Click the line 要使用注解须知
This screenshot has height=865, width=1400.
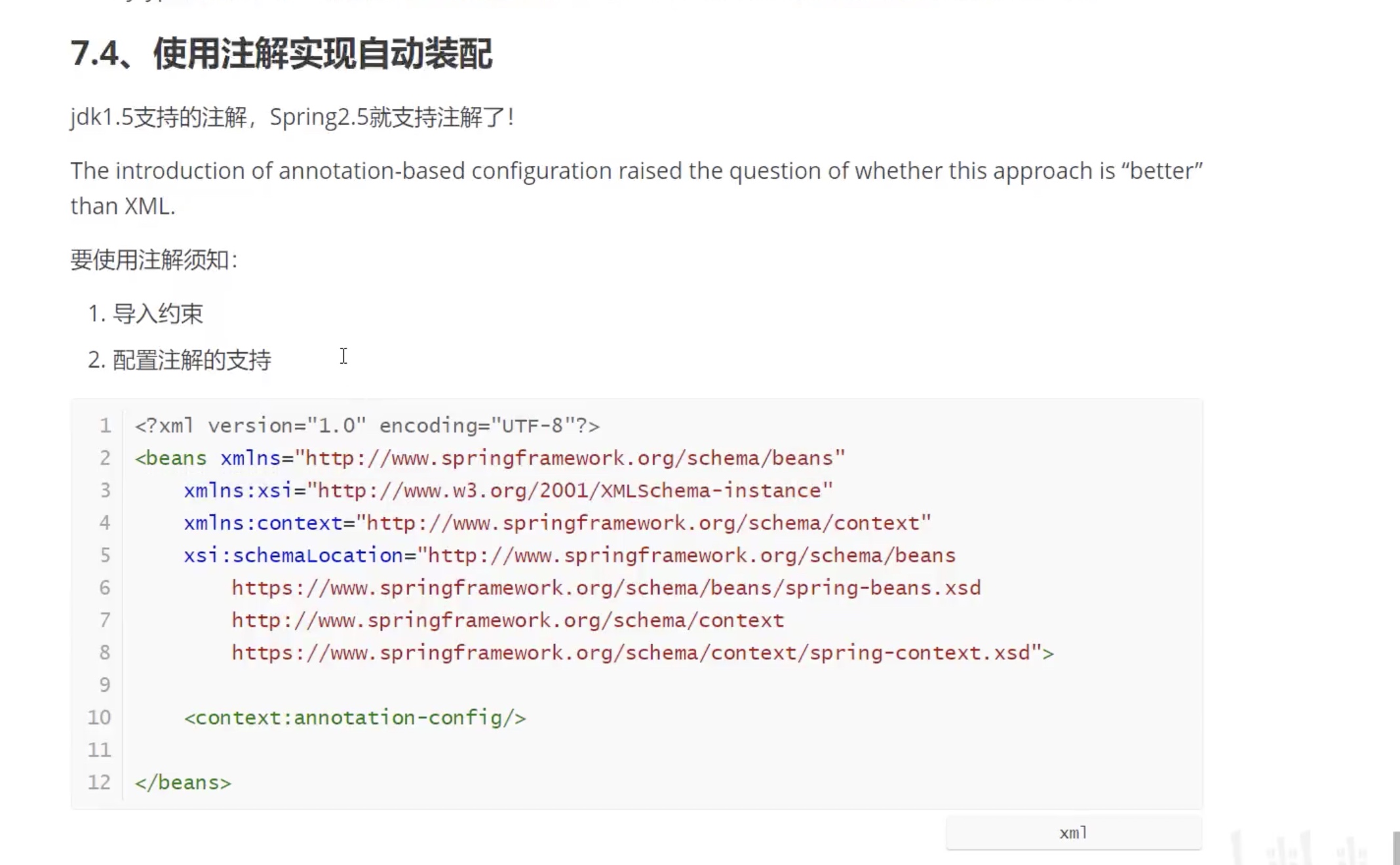pos(153,260)
